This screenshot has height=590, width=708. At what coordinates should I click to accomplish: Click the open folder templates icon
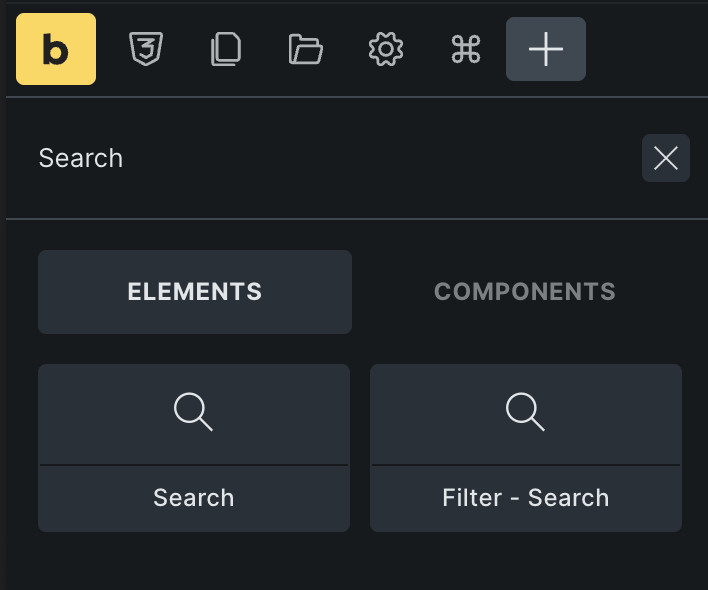pyautogui.click(x=306, y=49)
